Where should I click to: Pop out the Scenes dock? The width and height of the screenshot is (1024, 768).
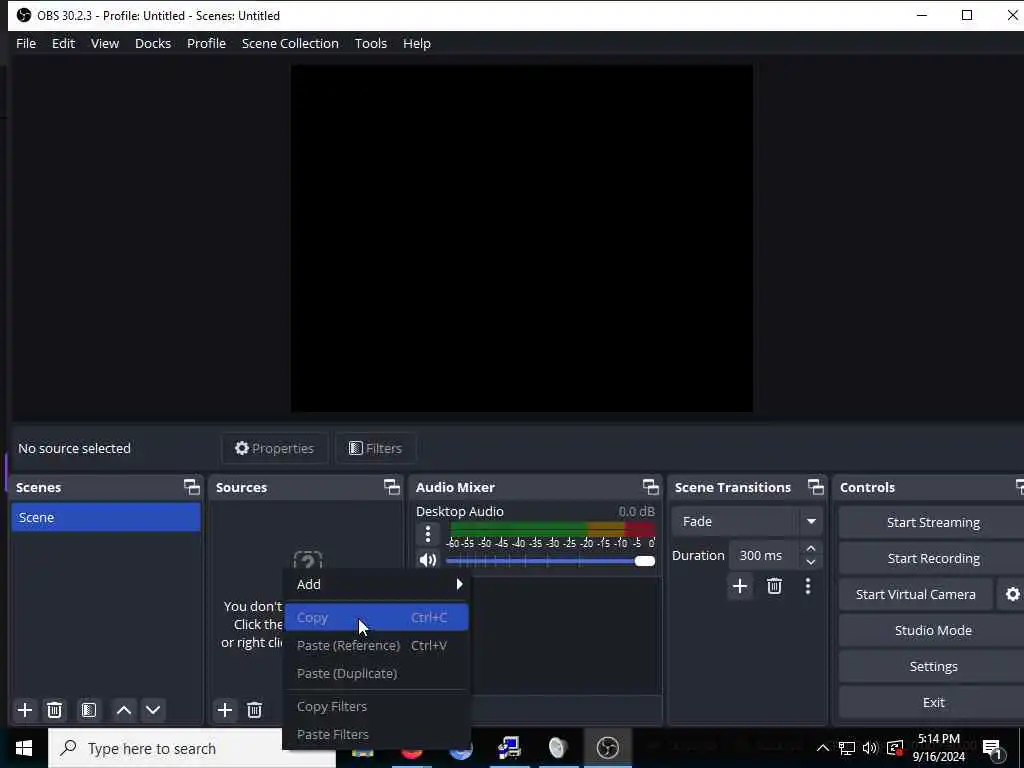[191, 487]
